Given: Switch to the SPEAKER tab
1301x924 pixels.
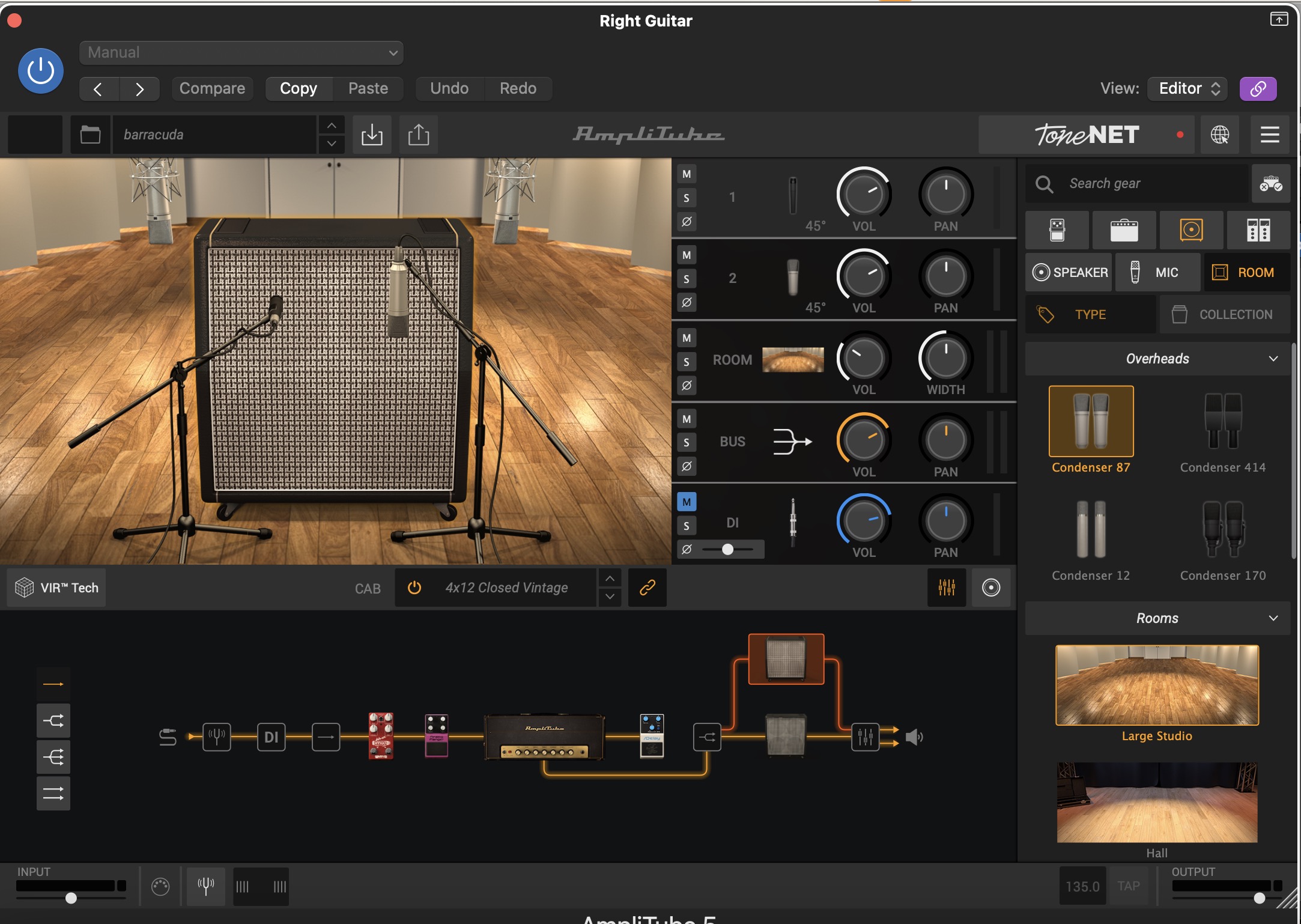Looking at the screenshot, I should tap(1069, 273).
